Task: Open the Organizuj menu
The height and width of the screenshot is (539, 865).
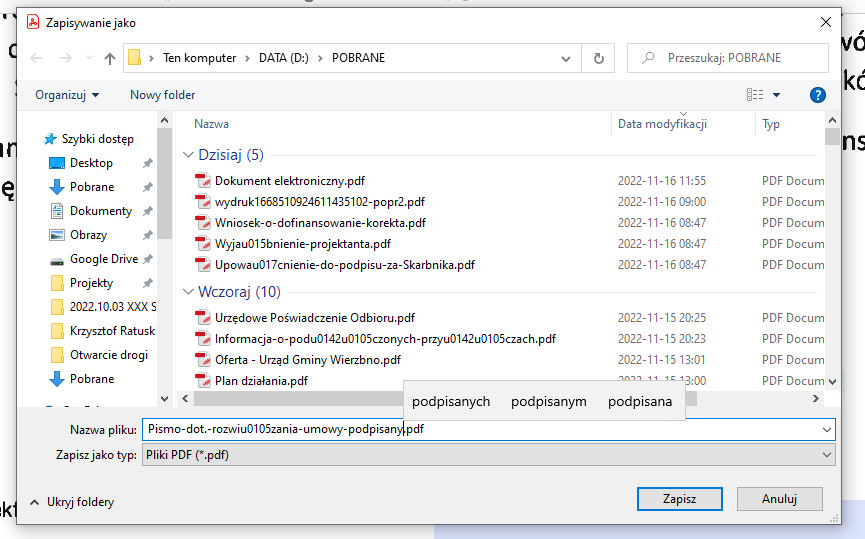Action: tap(67, 95)
